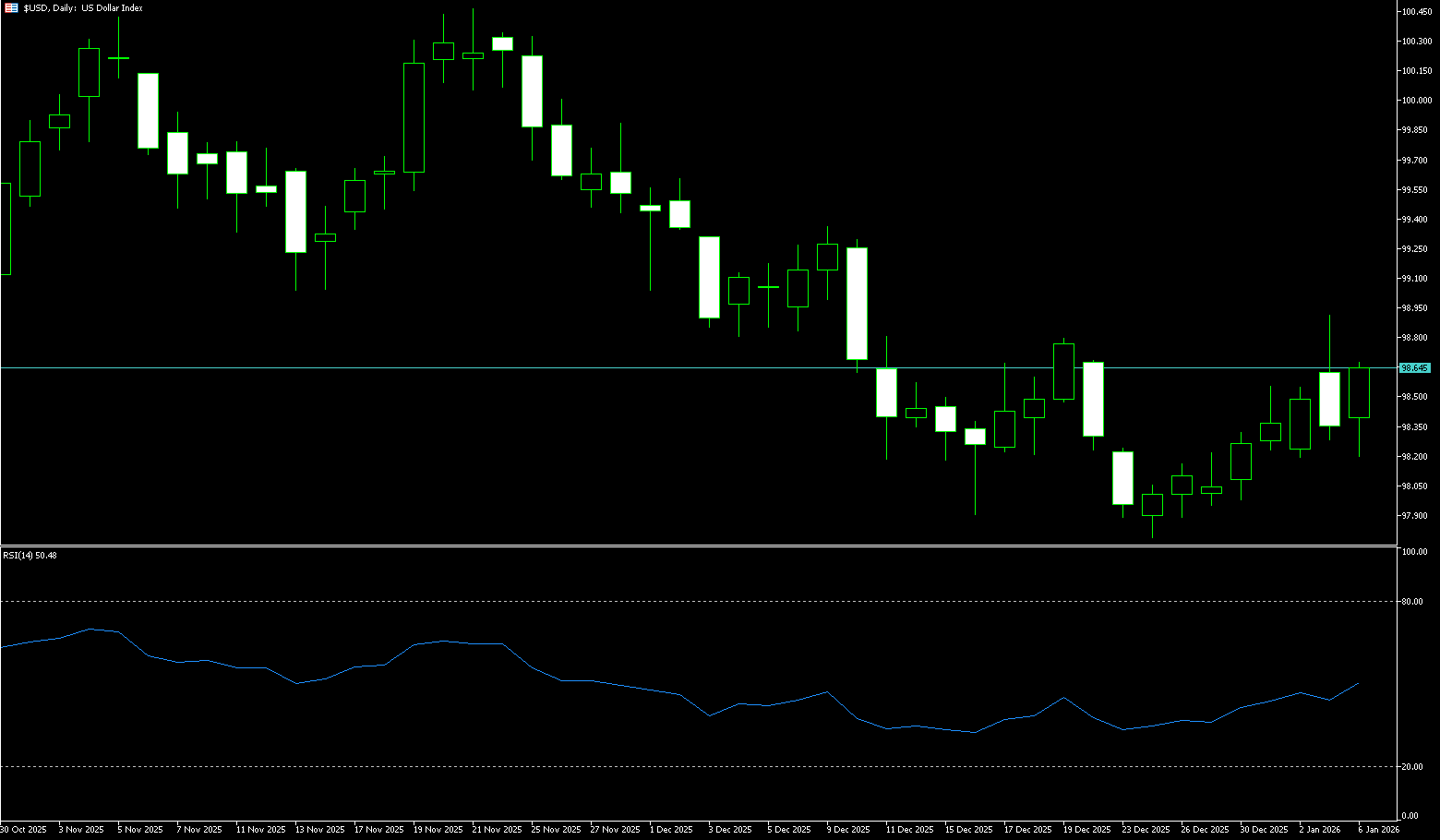
Task: Click the 97.900 price axis label
Action: click(x=1414, y=516)
